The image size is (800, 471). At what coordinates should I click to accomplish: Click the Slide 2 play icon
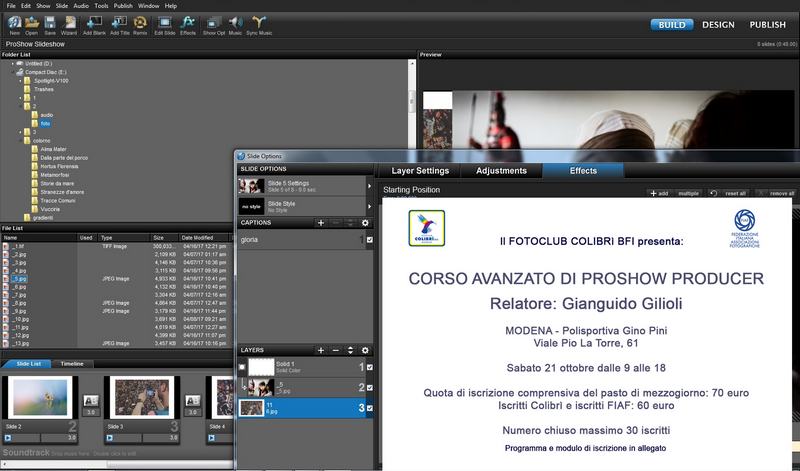pos(8,438)
